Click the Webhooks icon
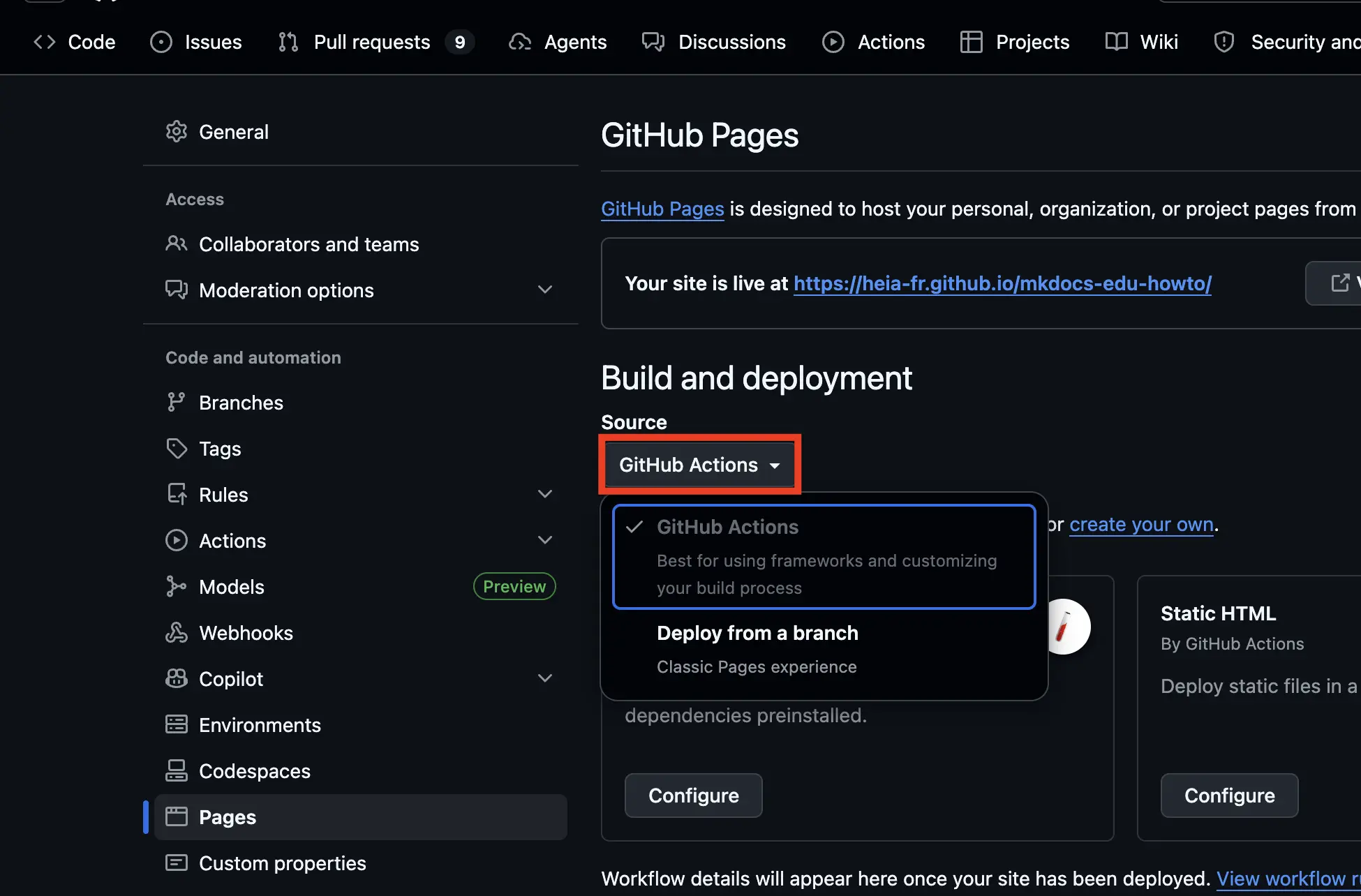This screenshot has width=1361, height=896. pyautogui.click(x=177, y=633)
